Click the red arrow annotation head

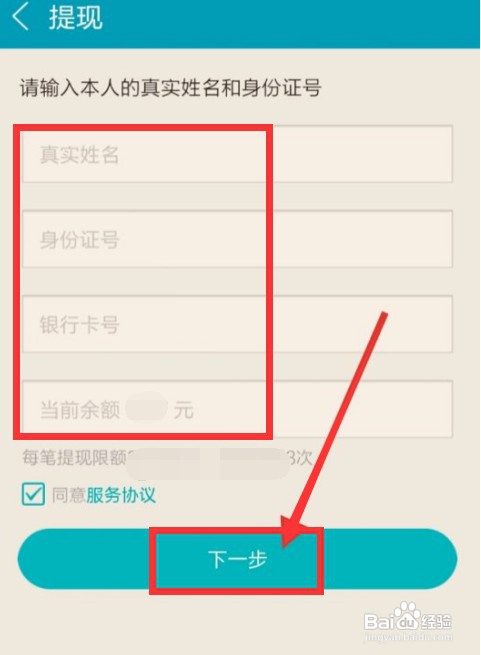point(295,530)
